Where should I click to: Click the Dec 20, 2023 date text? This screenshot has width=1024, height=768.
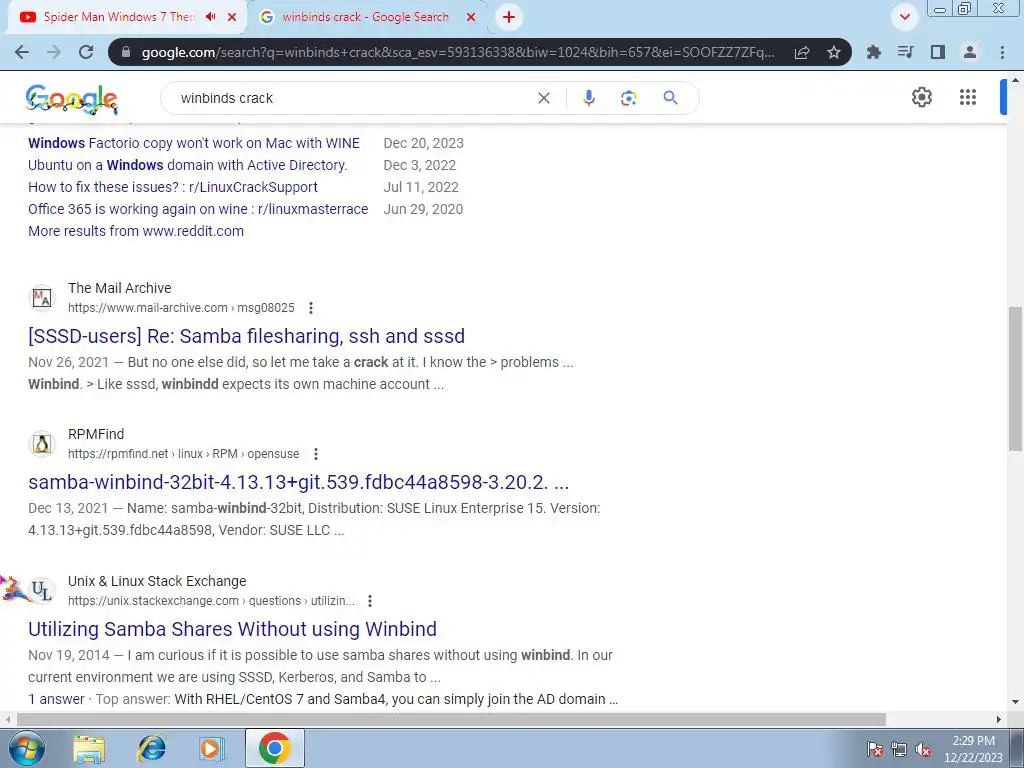click(424, 143)
